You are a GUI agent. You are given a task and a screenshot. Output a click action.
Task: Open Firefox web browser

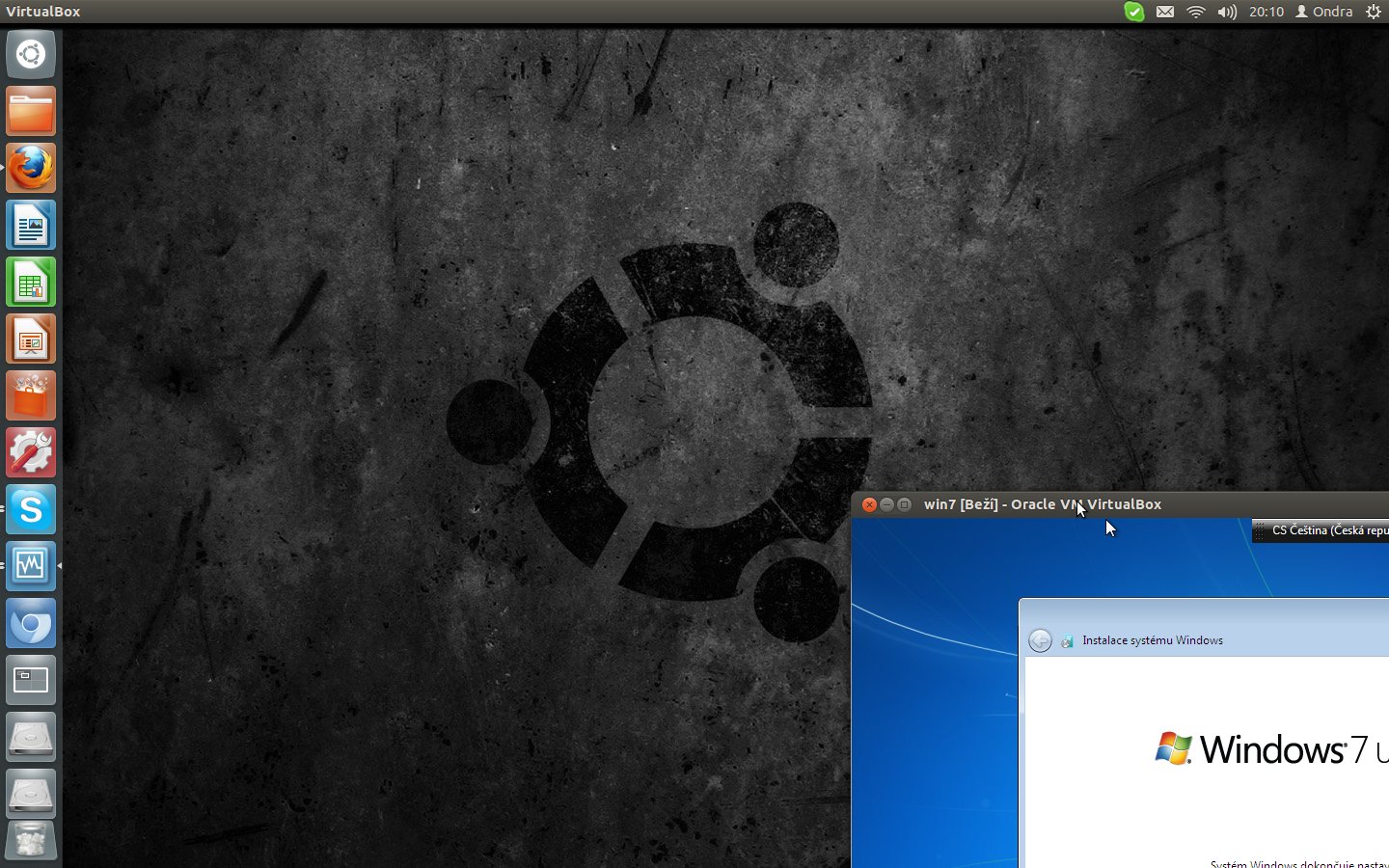pos(31,169)
